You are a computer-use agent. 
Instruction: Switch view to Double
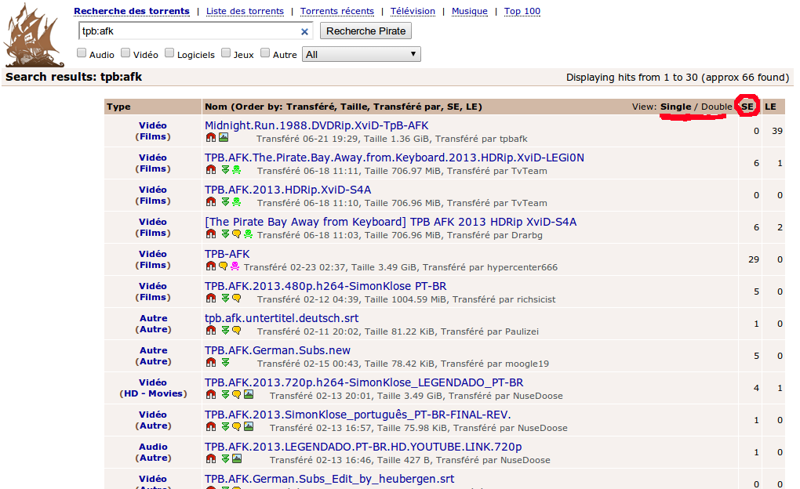716,106
